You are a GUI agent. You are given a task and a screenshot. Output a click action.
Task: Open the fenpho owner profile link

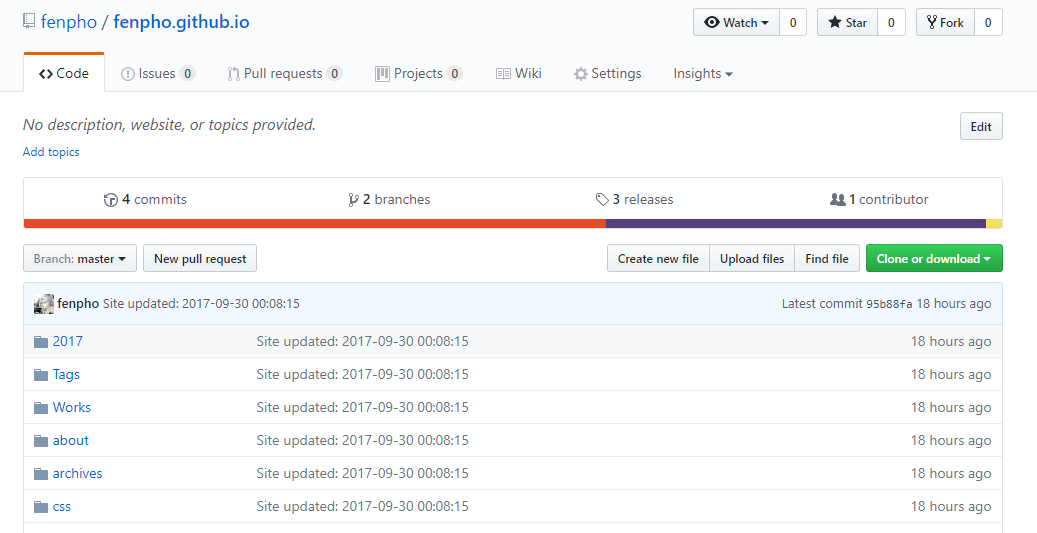point(69,22)
